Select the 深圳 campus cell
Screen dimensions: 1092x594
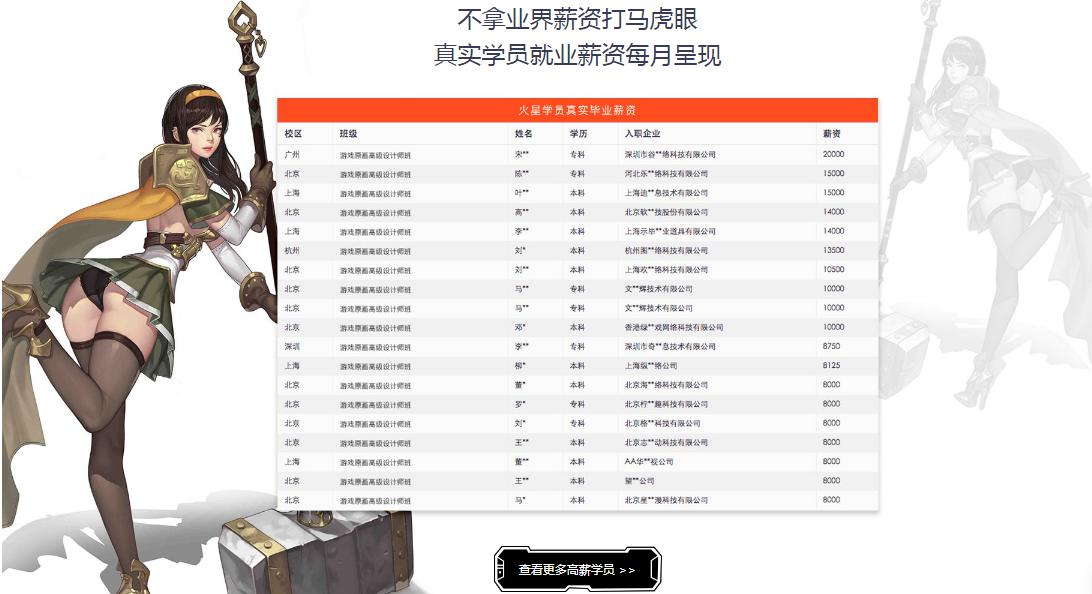point(292,347)
